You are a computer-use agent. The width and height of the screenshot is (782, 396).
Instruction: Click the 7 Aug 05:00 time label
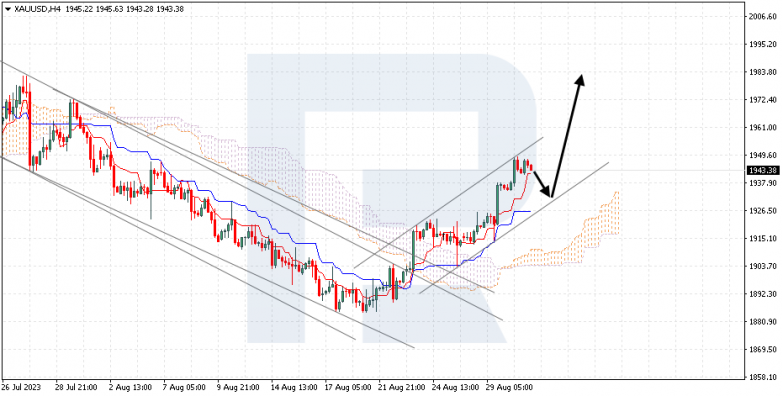tap(184, 388)
